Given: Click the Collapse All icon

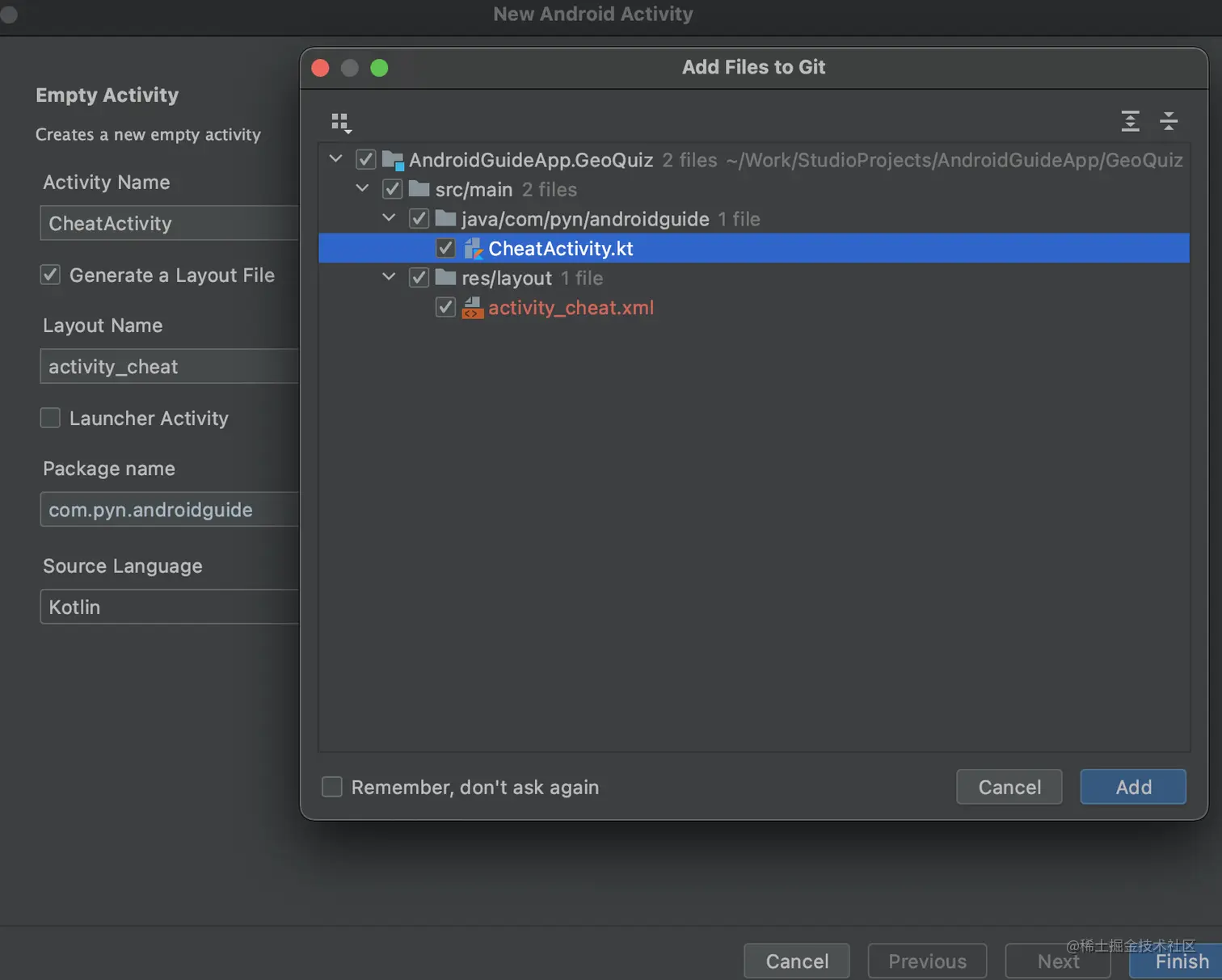Looking at the screenshot, I should tap(1169, 121).
